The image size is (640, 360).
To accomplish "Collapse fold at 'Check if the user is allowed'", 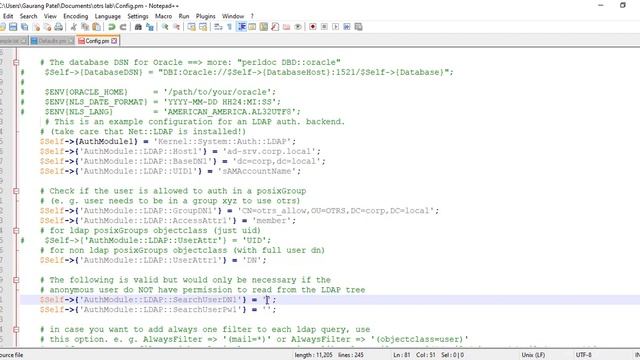I will coord(16,191).
